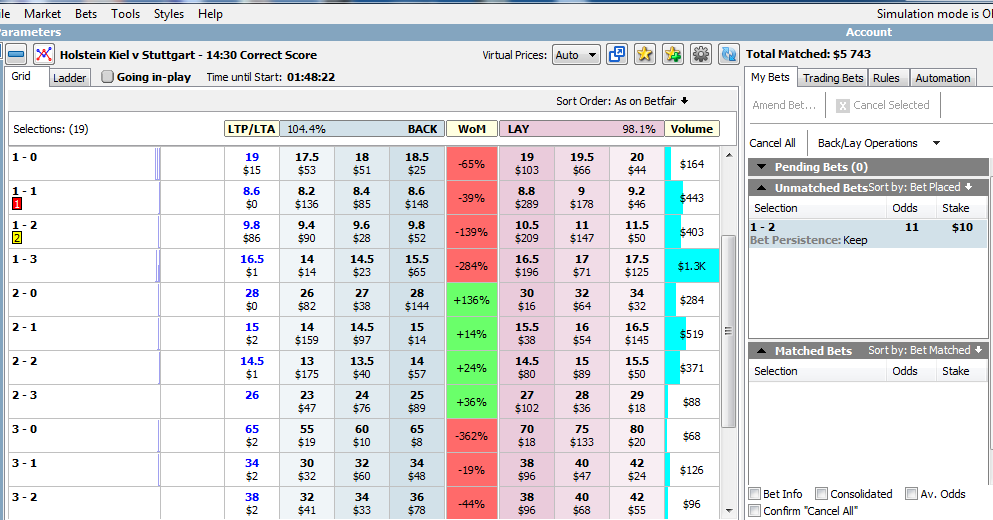Viewport: 993px width, 520px height.
Task: Click the selections list scrollbar thumb
Action: point(728,331)
